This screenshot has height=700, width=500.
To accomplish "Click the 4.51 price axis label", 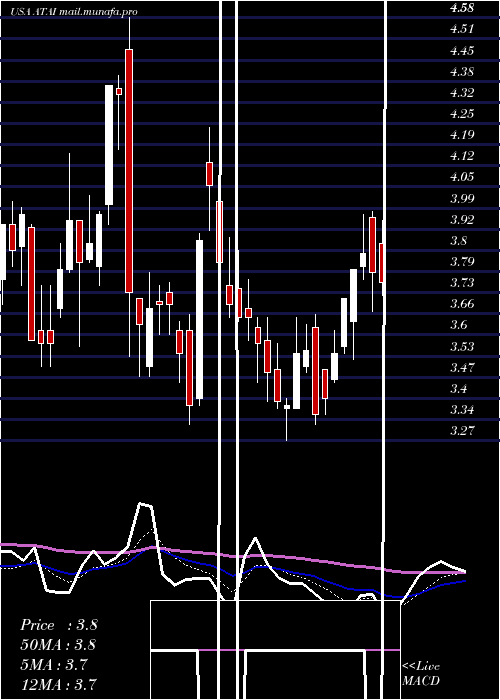I will pos(462,29).
